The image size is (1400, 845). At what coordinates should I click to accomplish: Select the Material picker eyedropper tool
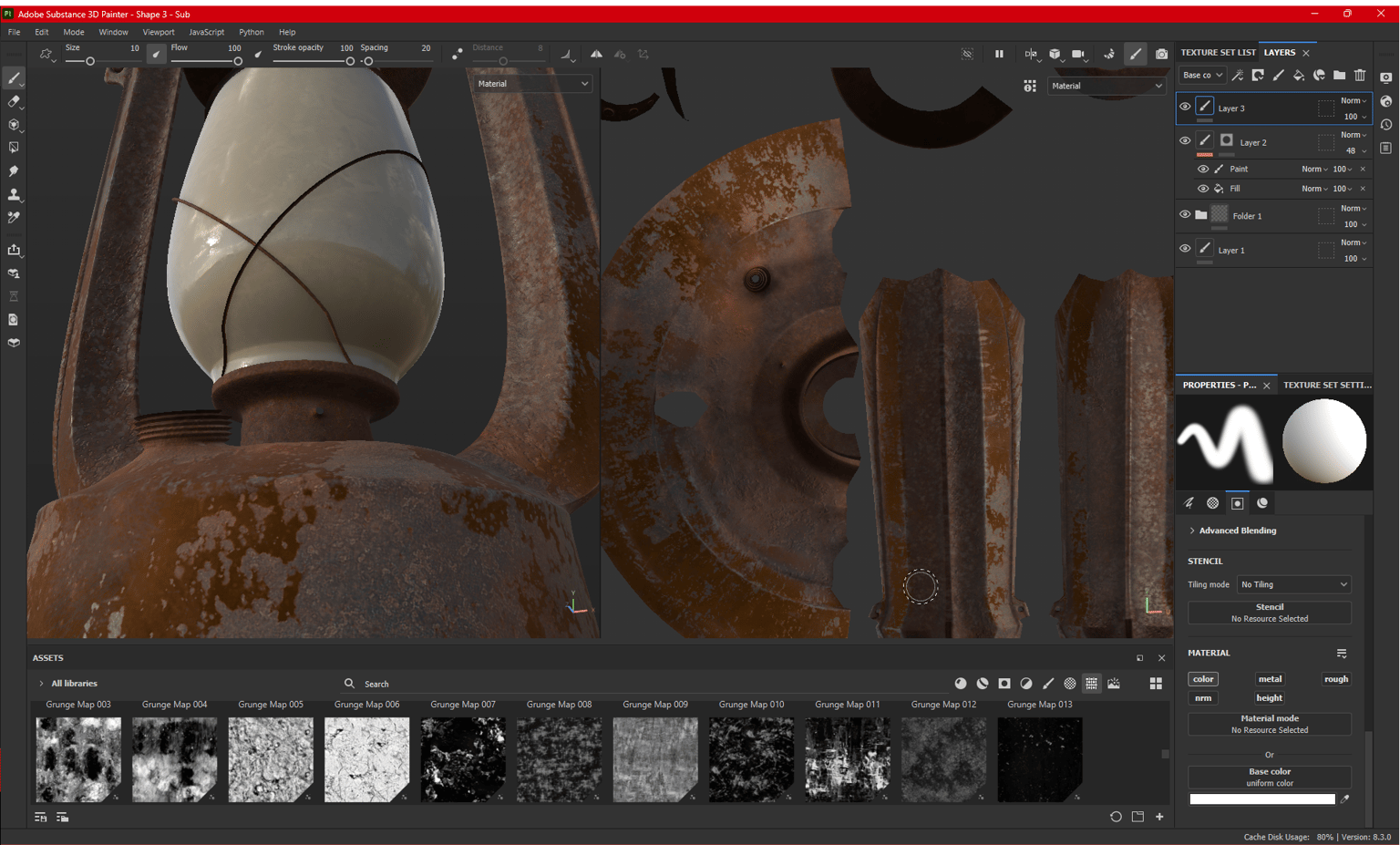click(14, 217)
